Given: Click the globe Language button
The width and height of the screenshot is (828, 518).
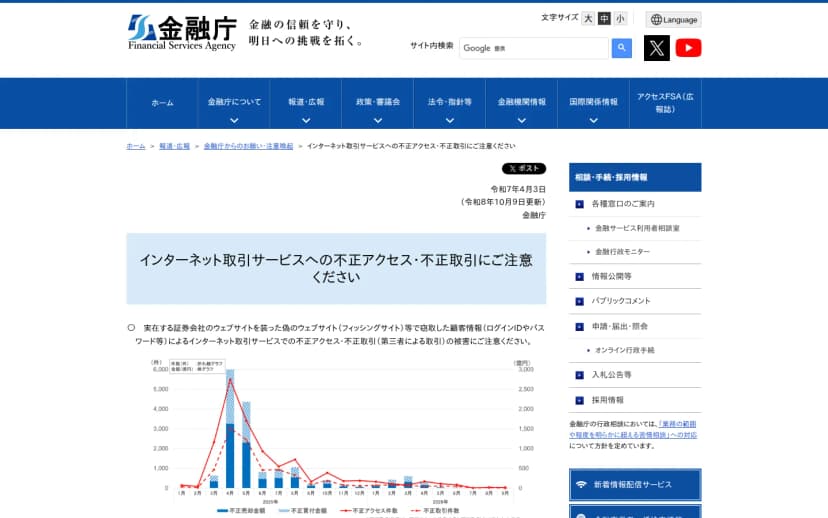Looking at the screenshot, I should [673, 20].
